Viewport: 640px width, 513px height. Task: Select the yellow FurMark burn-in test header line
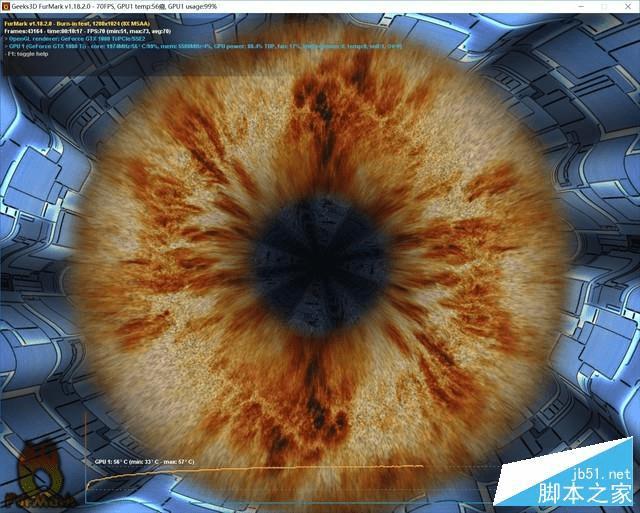coord(77,24)
